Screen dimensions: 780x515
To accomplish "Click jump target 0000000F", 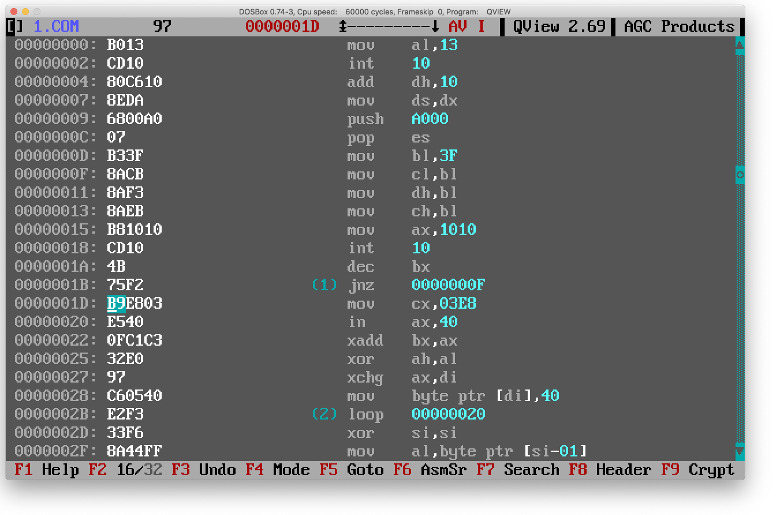I will (x=448, y=285).
